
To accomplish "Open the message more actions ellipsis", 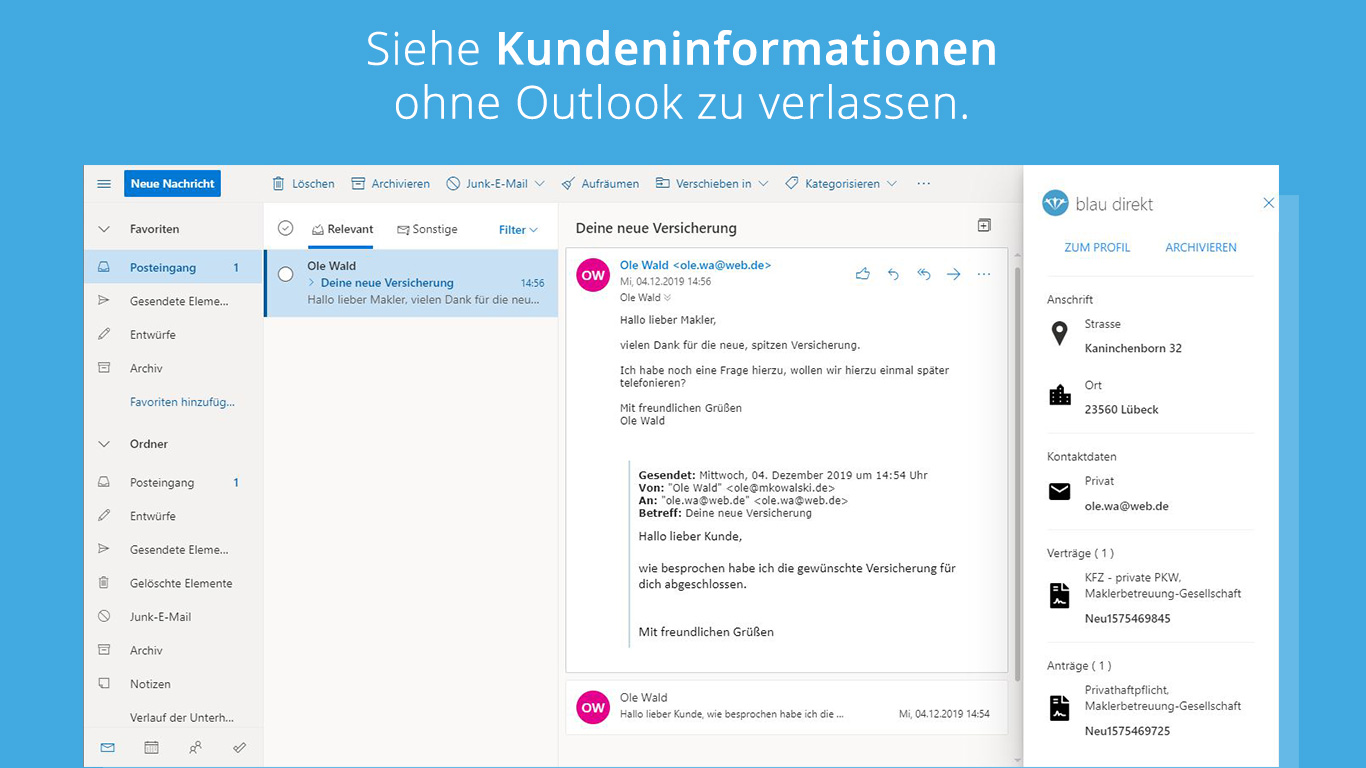I will click(x=984, y=274).
